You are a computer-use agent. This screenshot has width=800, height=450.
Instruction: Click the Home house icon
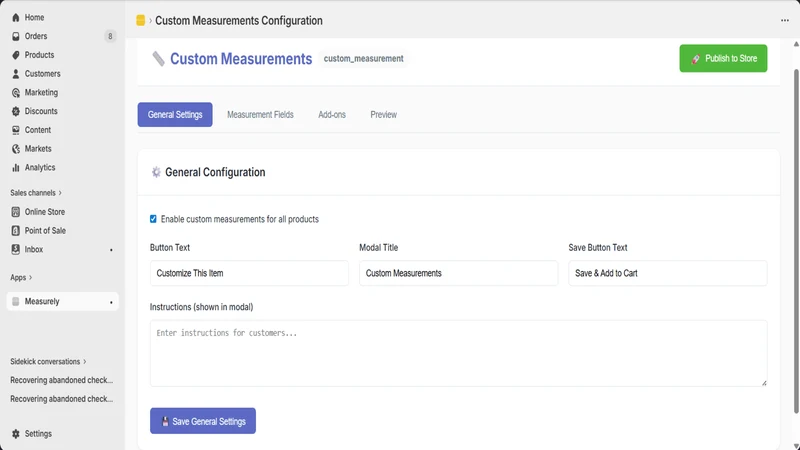tap(16, 17)
